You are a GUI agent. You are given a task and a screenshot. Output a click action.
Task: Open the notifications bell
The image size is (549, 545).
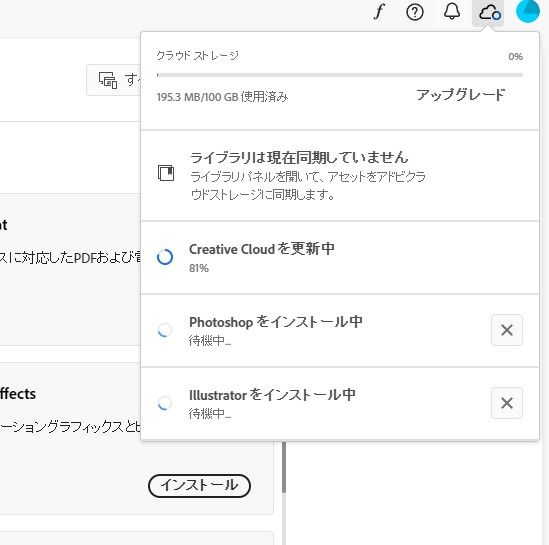(x=452, y=12)
